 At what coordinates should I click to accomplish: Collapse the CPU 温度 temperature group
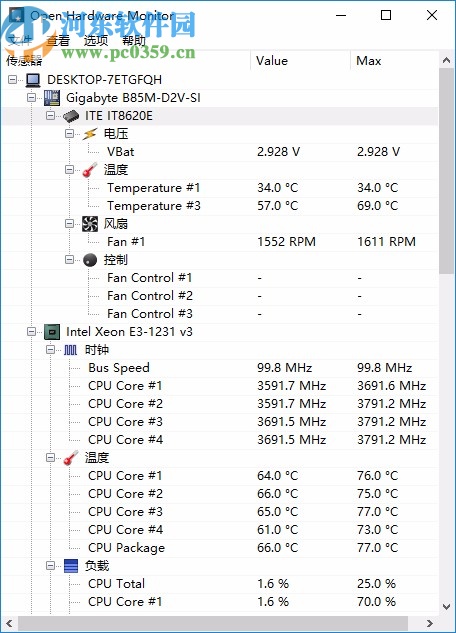50,458
